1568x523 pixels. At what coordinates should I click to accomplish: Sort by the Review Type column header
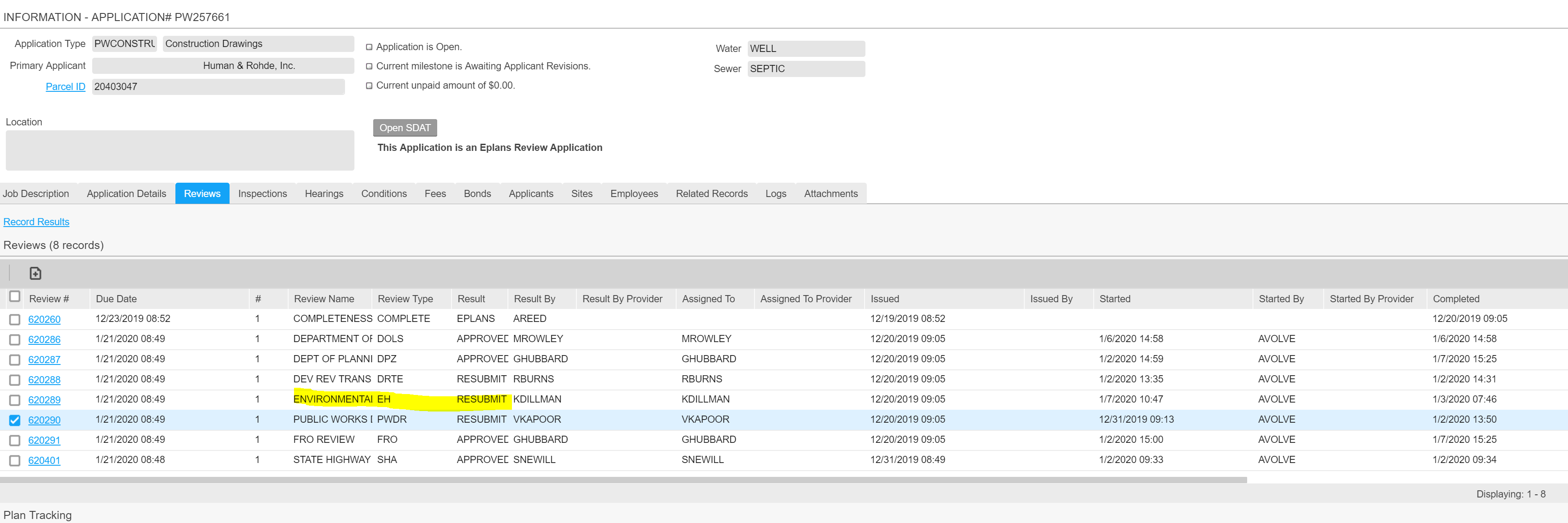(405, 299)
